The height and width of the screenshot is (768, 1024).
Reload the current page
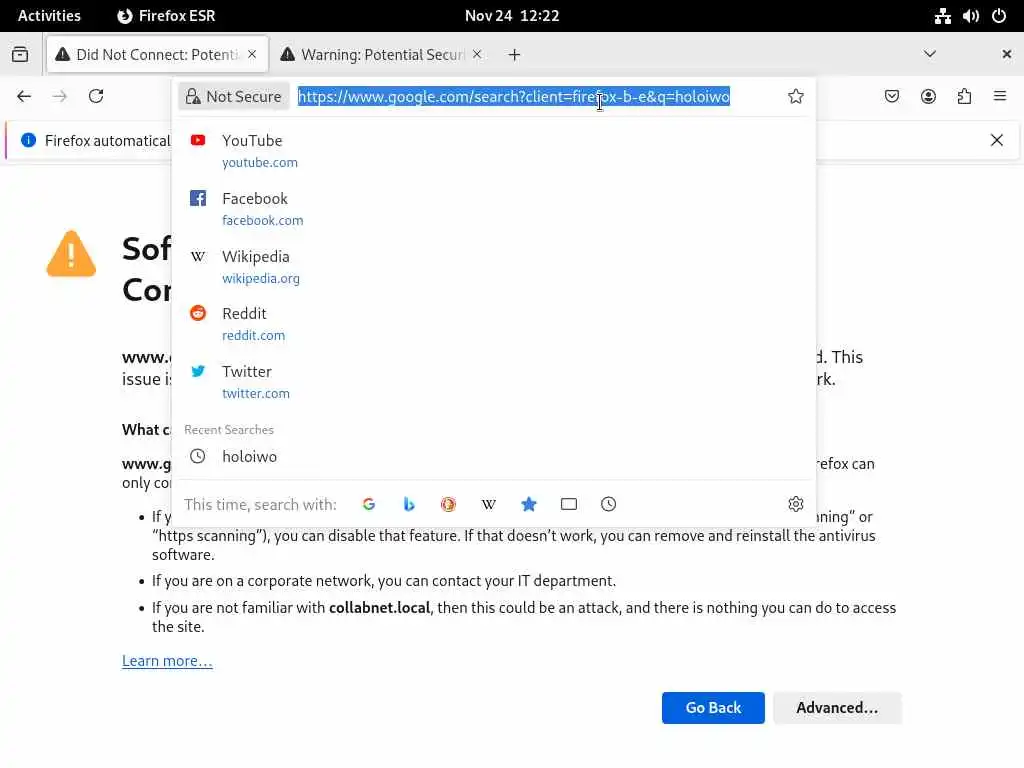pyautogui.click(x=96, y=97)
